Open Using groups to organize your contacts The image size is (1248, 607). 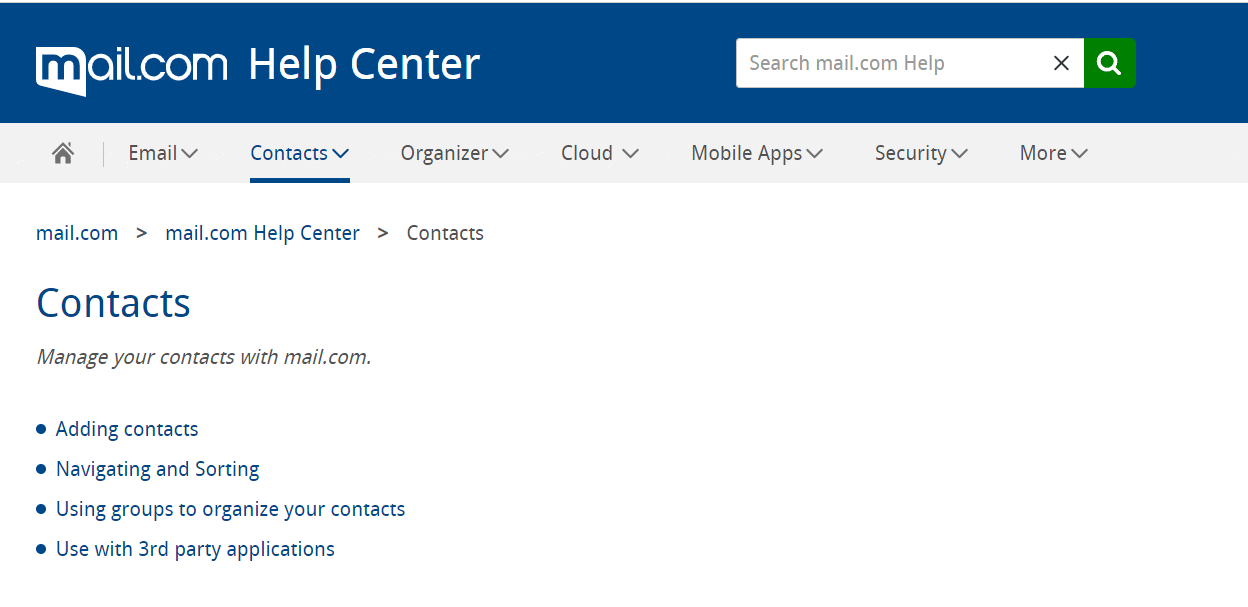pyautogui.click(x=231, y=509)
